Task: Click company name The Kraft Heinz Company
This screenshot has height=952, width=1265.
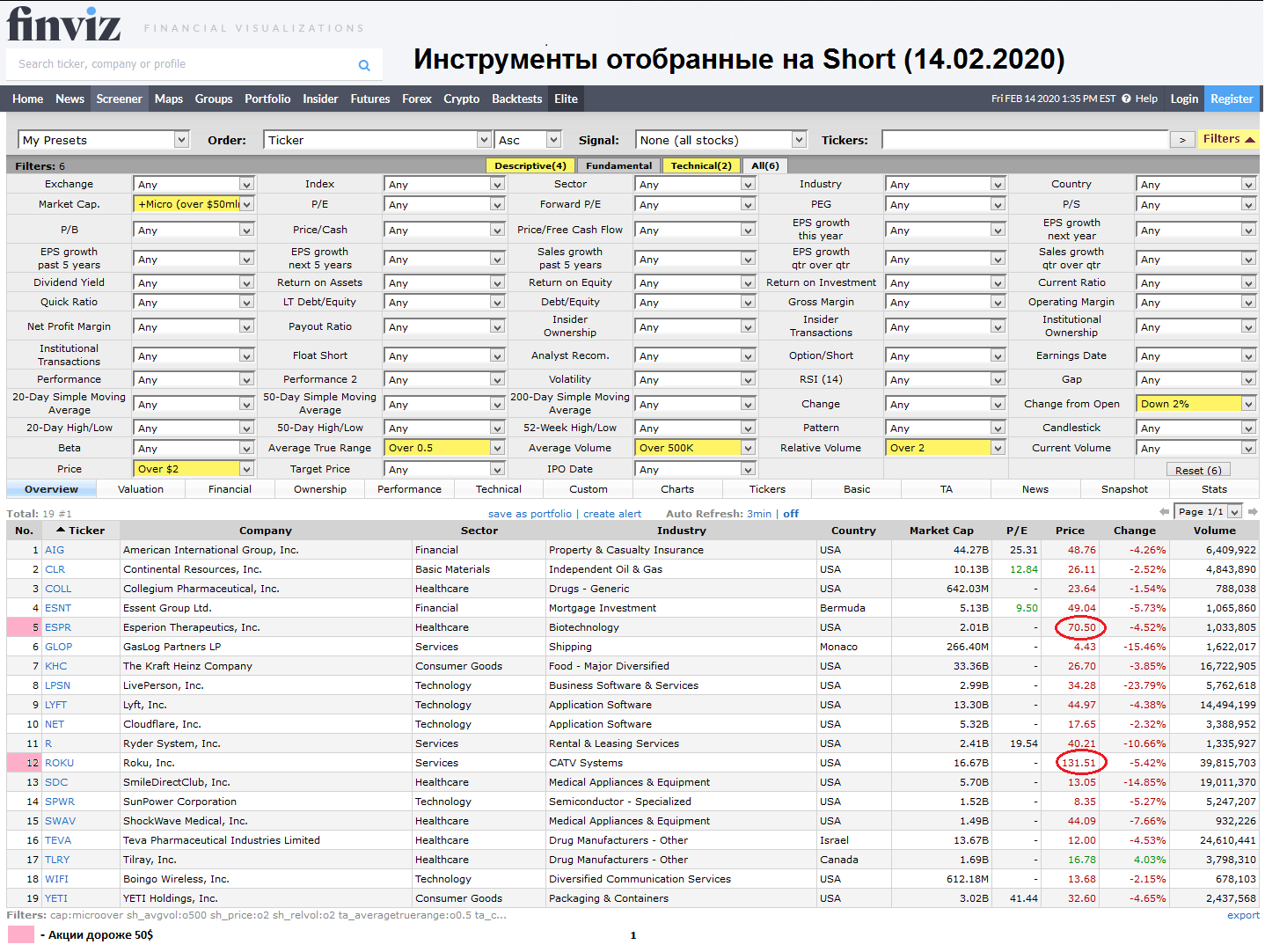Action: pyautogui.click(x=187, y=666)
